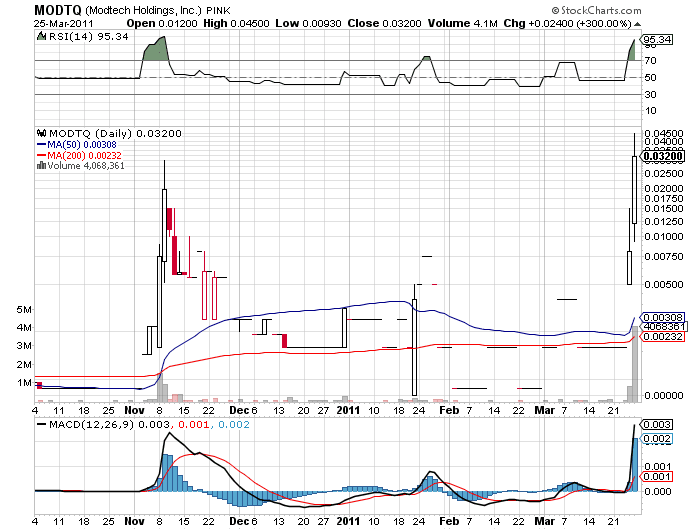The height and width of the screenshot is (530, 700).
Task: Click the 0.003 MACD value tag
Action: pos(657,424)
